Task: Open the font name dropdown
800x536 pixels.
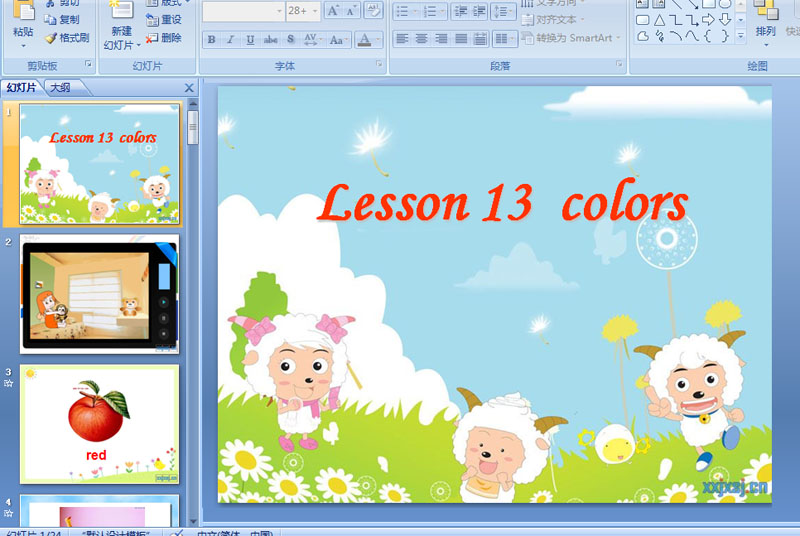Action: coord(280,11)
